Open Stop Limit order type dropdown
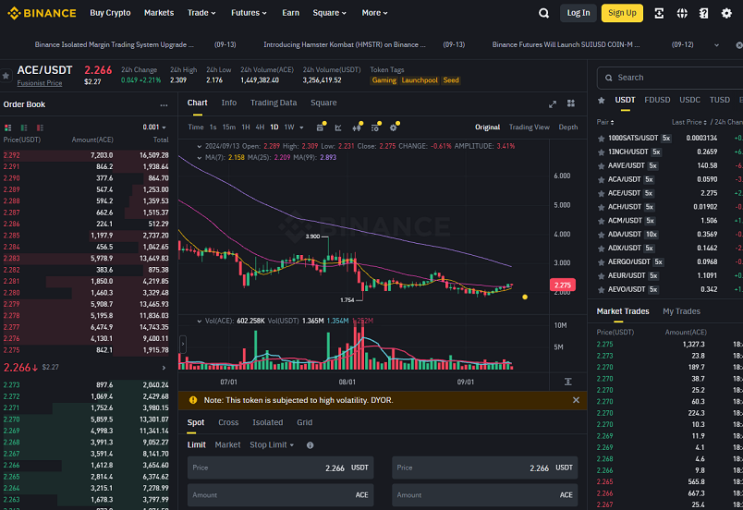The image size is (743, 510). [272, 445]
